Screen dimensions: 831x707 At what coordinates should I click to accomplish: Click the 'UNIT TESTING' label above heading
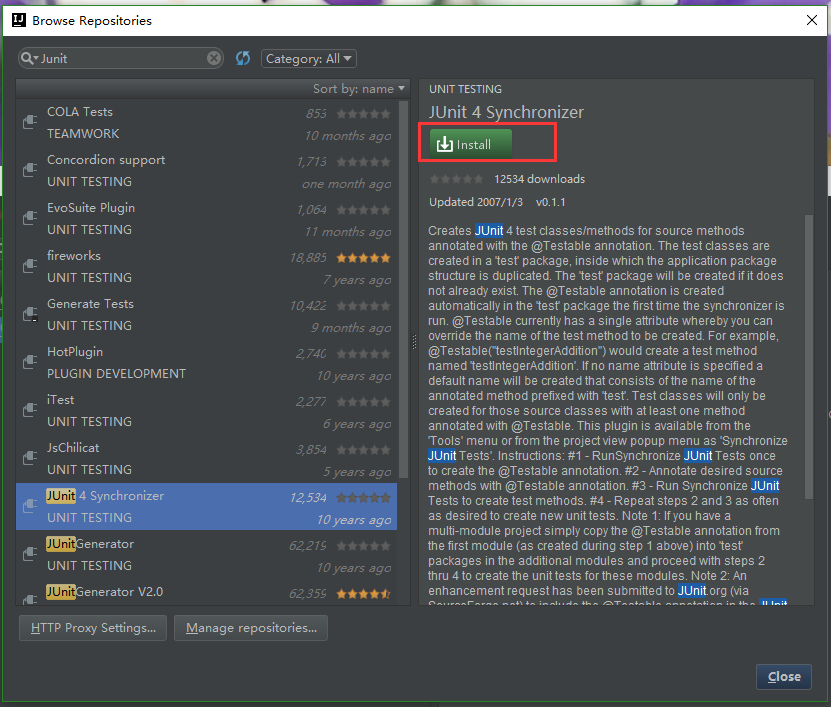coord(465,89)
